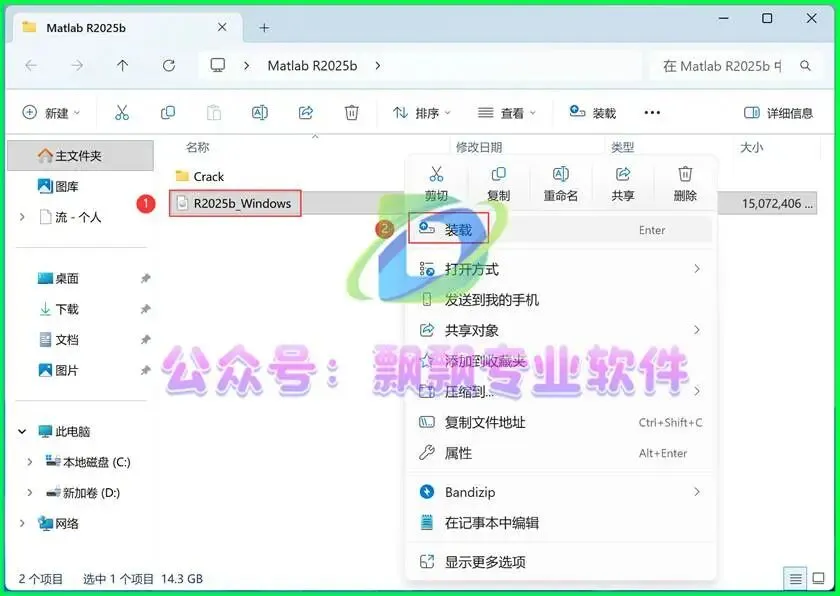
Task: Click 共享 share in the context menu
Action: (622, 184)
